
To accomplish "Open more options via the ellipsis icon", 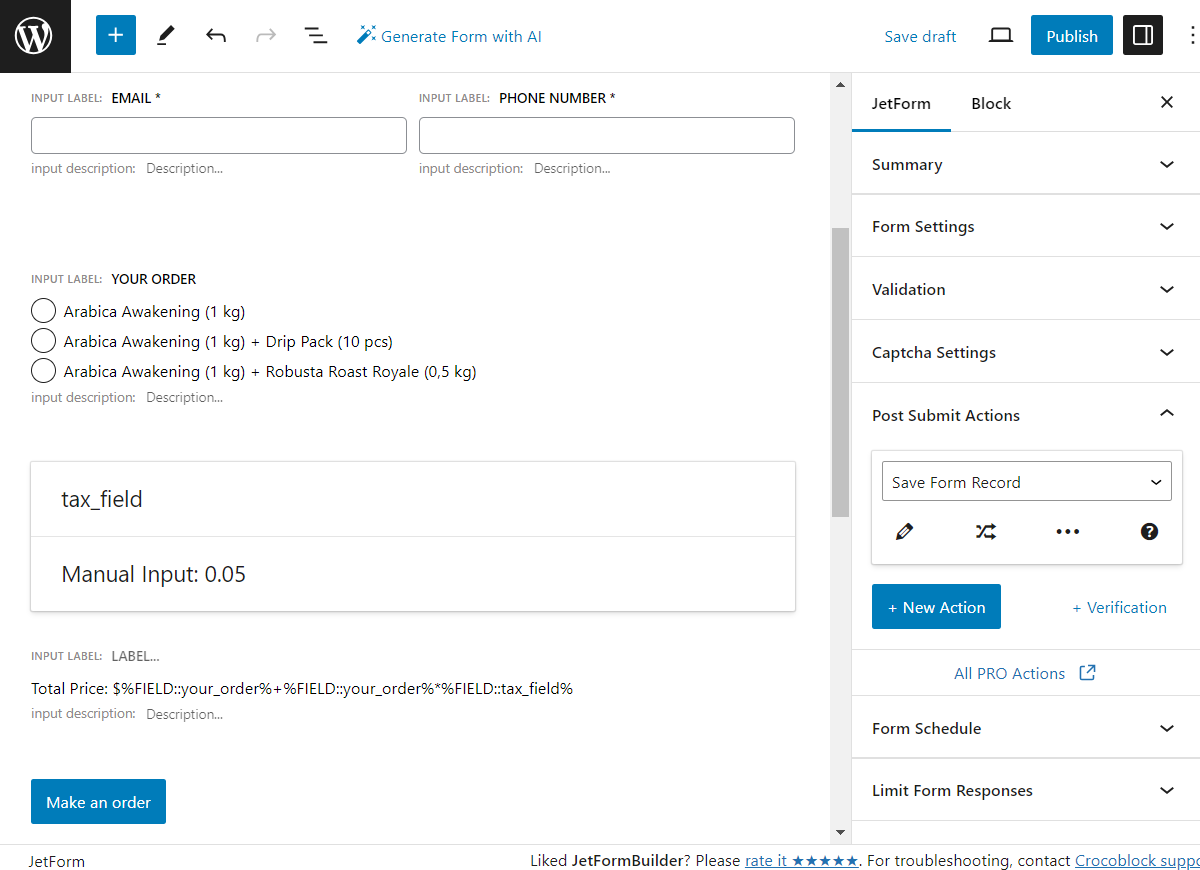I will point(1067,531).
